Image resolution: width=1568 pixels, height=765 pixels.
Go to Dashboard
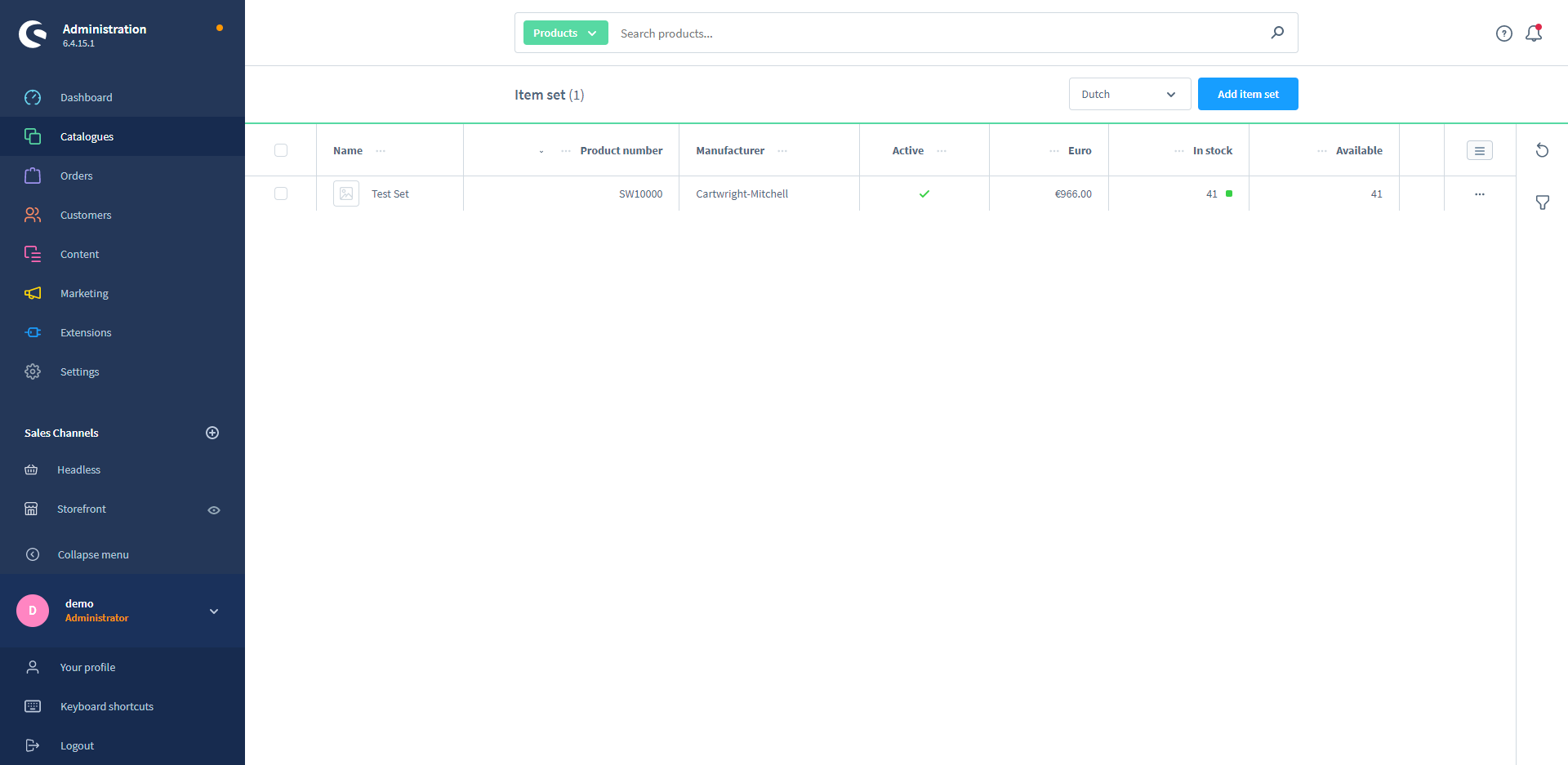122,97
